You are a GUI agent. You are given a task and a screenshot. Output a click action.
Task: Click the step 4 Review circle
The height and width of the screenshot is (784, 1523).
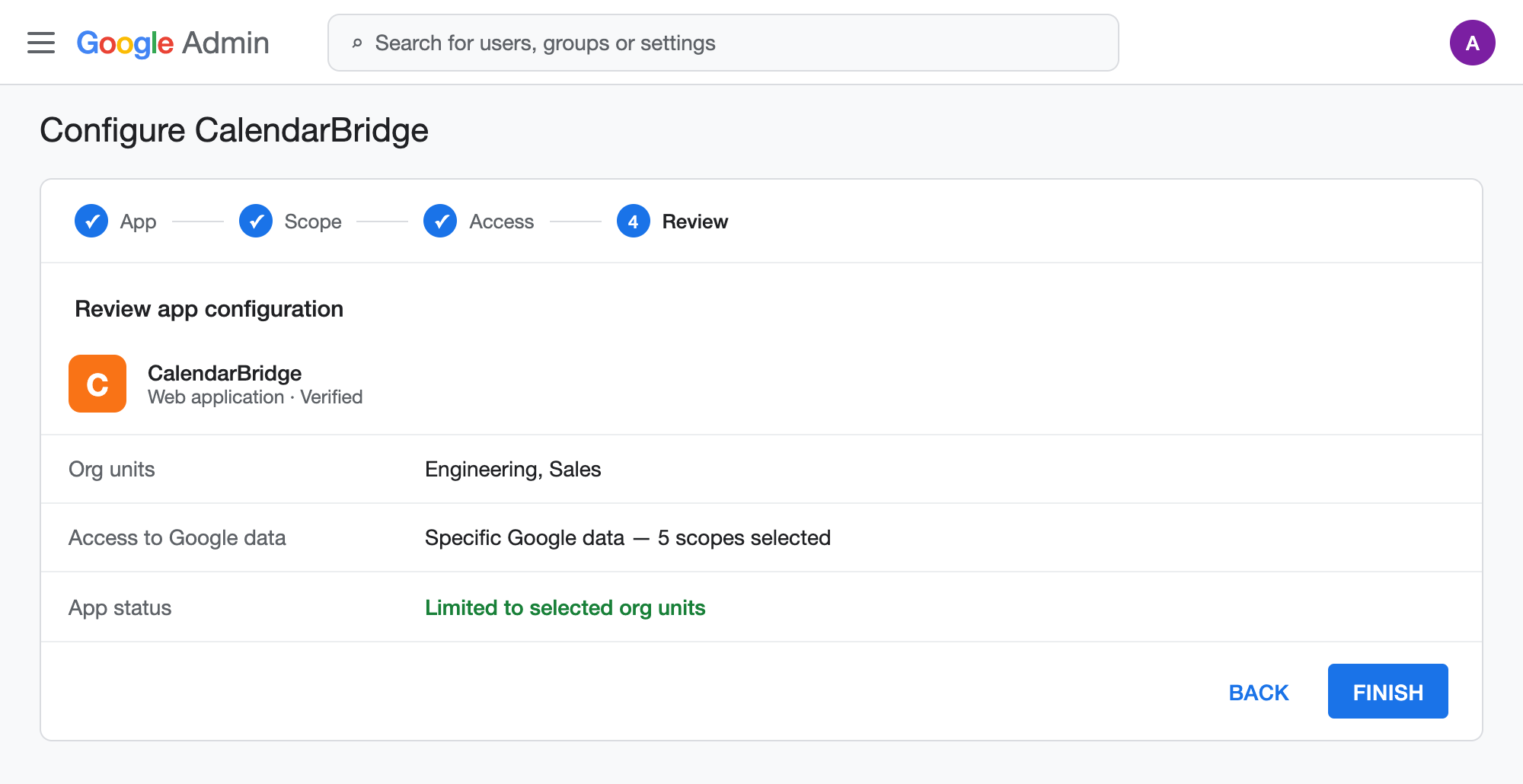(x=634, y=221)
